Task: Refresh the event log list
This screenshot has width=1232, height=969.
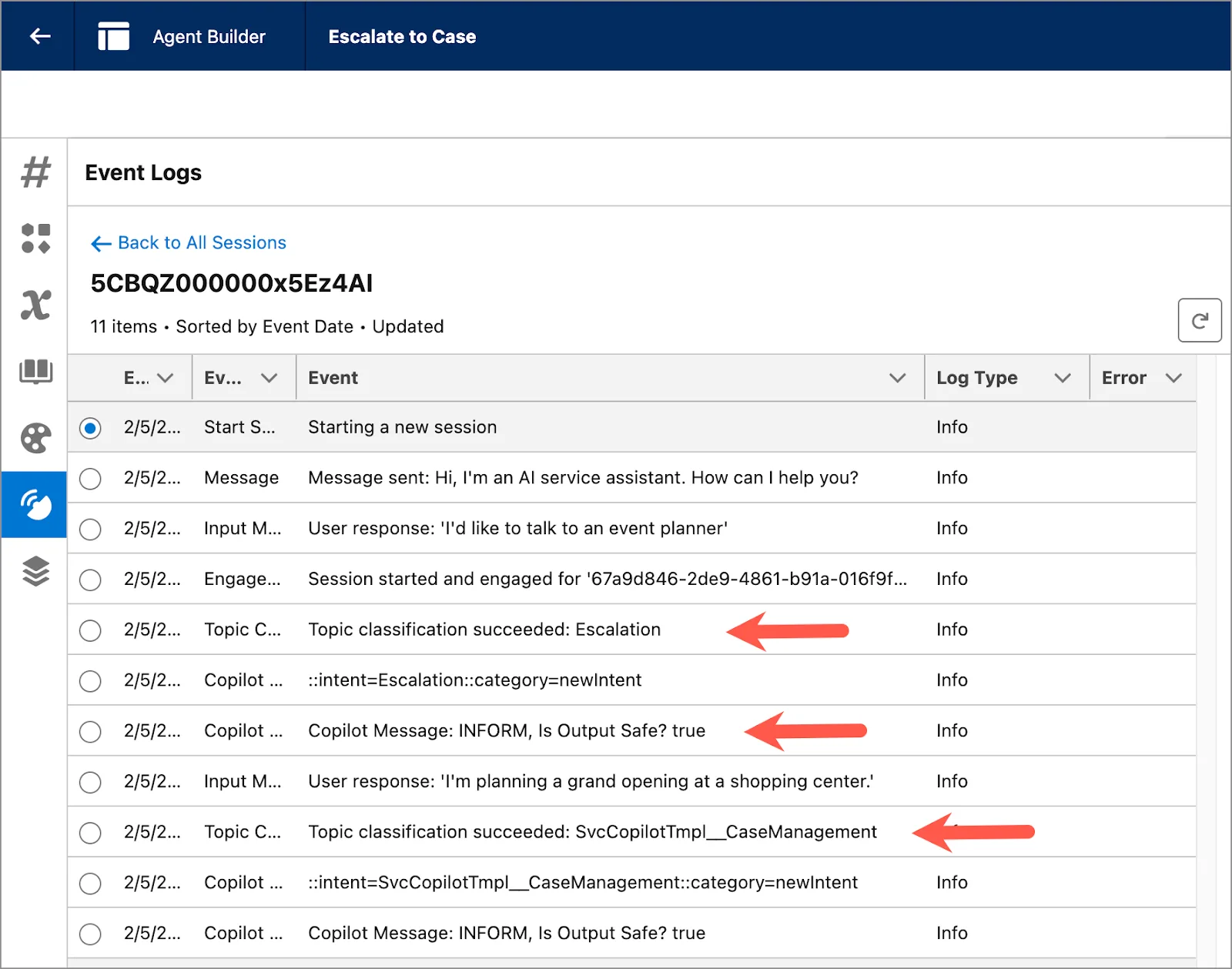Action: tap(1200, 320)
